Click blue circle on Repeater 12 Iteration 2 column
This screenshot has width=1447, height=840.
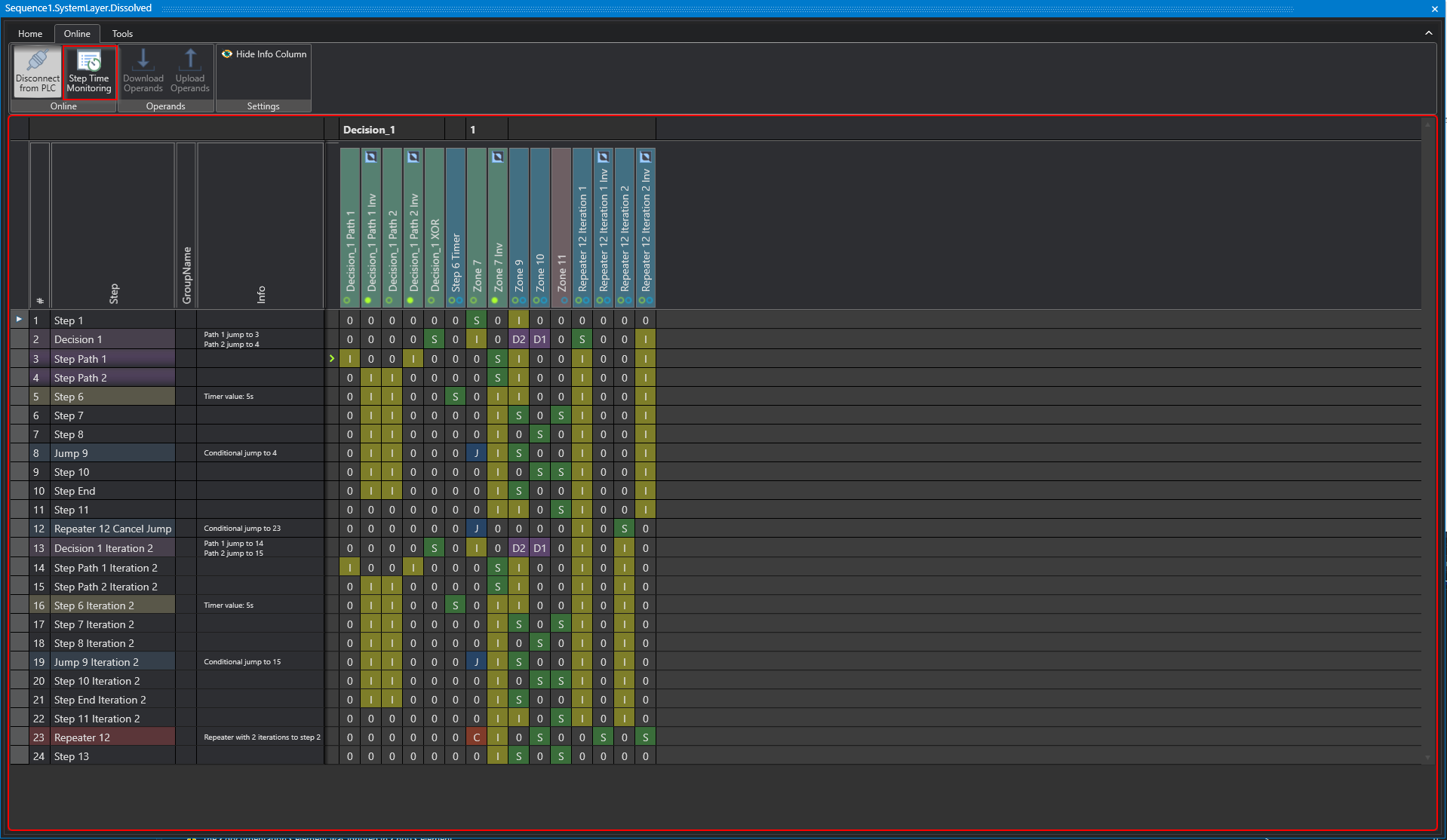628,300
